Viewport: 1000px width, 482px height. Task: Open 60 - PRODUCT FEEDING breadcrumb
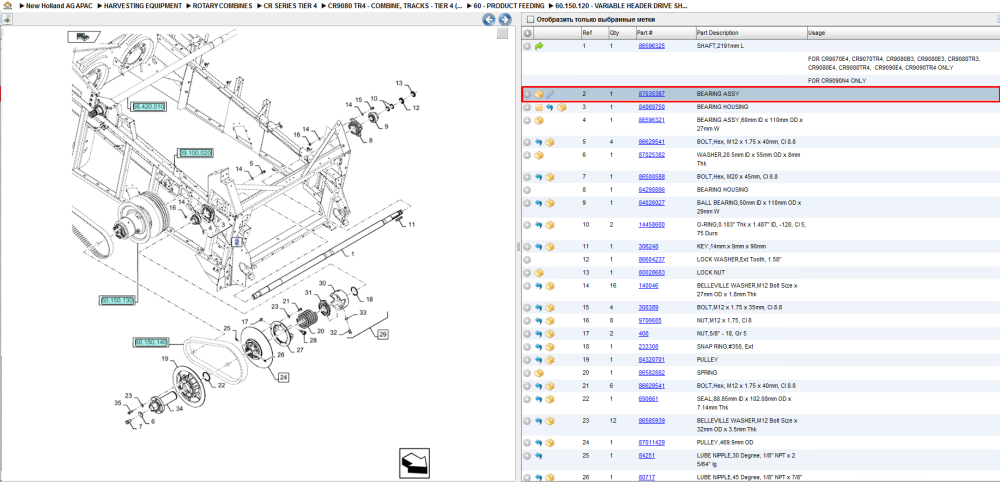tap(509, 5)
